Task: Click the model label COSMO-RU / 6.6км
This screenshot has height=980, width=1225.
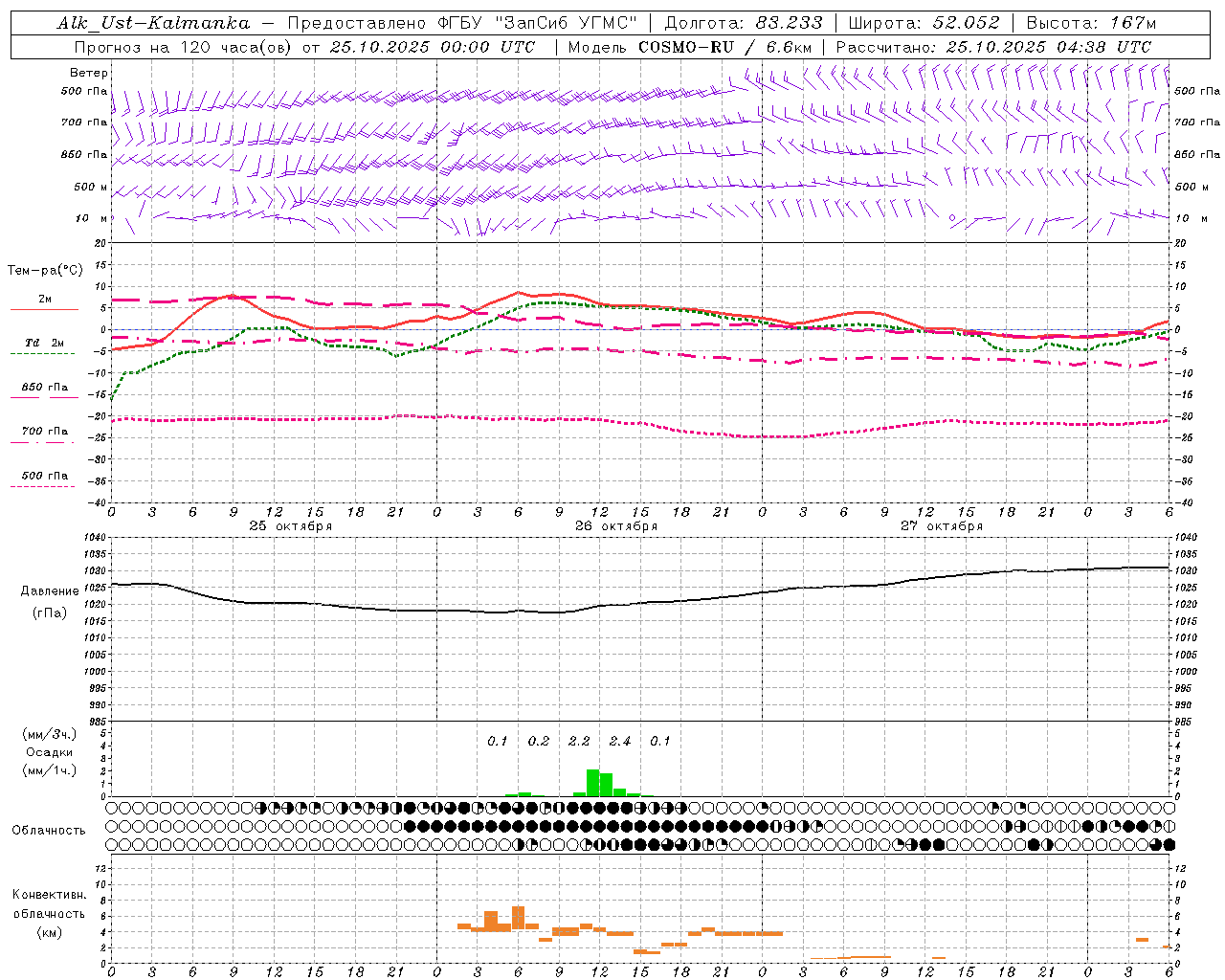Action: (725, 47)
